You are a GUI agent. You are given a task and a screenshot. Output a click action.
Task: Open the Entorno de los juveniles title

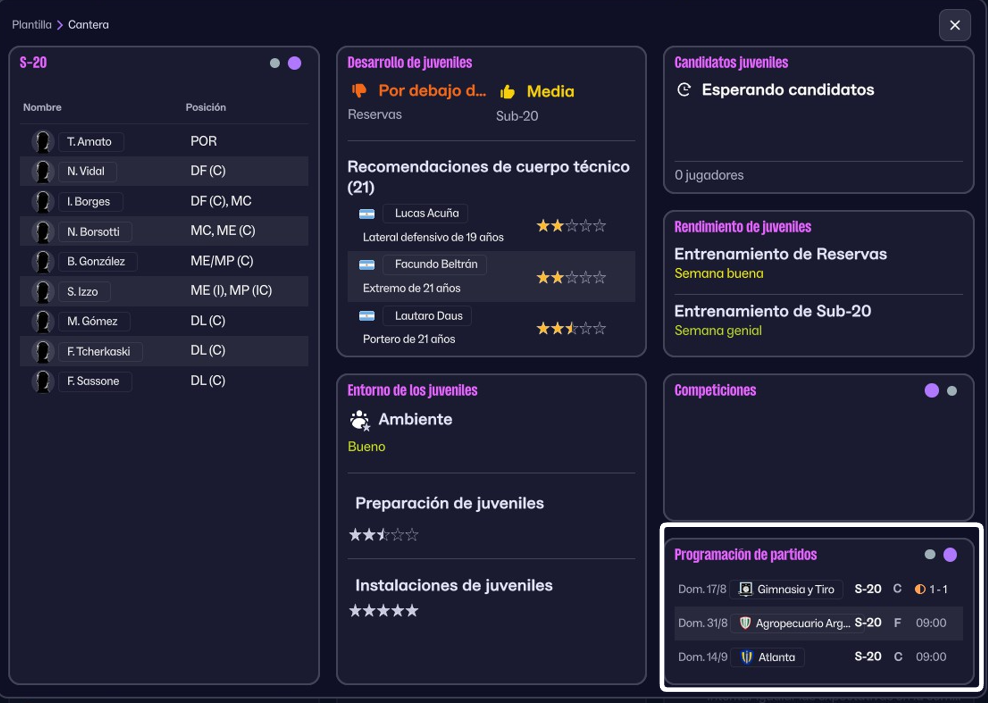(x=412, y=391)
